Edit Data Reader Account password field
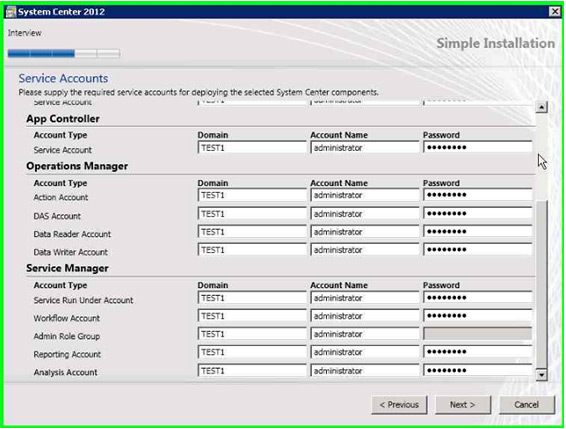This screenshot has width=566, height=429. click(x=478, y=231)
